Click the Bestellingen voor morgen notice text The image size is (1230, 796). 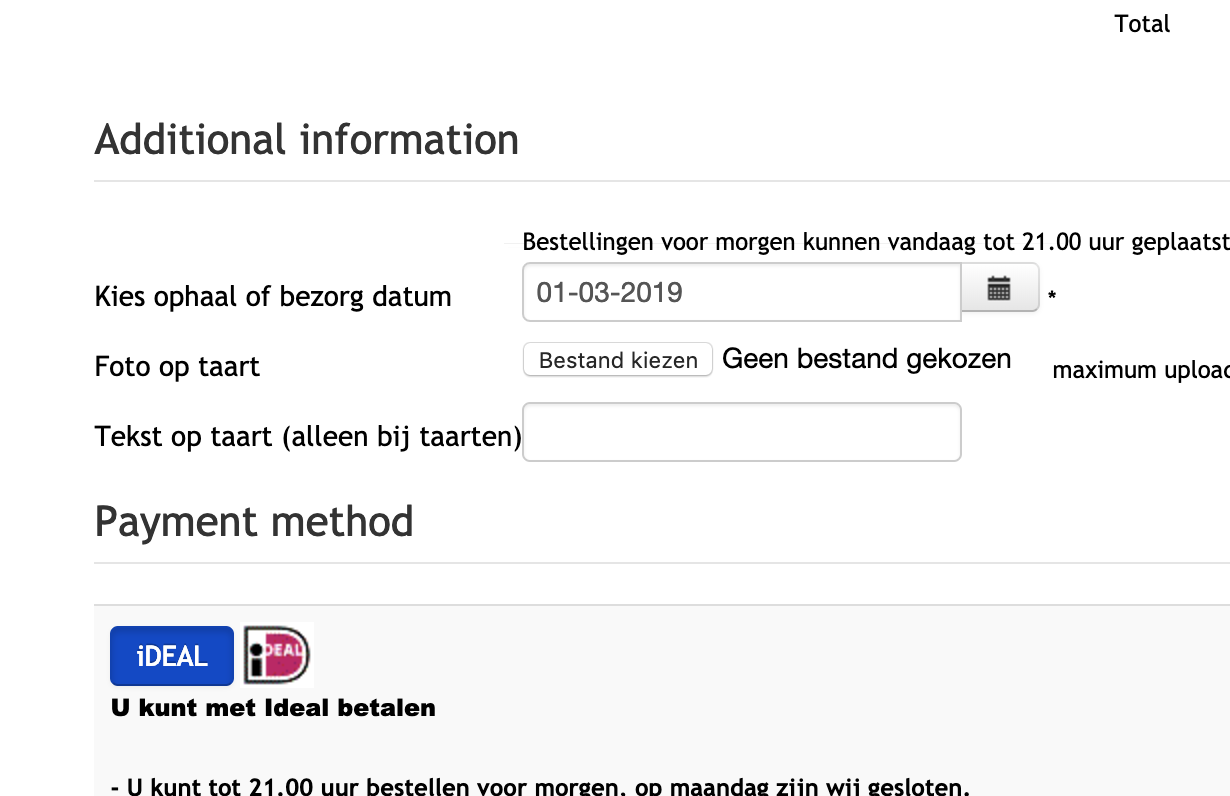[x=875, y=242]
